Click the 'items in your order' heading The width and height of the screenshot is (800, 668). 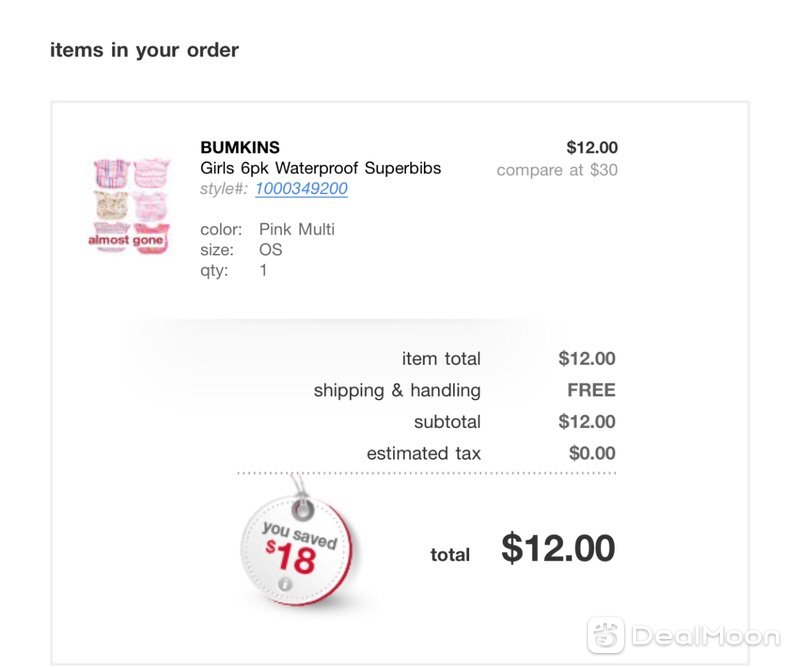[x=144, y=50]
